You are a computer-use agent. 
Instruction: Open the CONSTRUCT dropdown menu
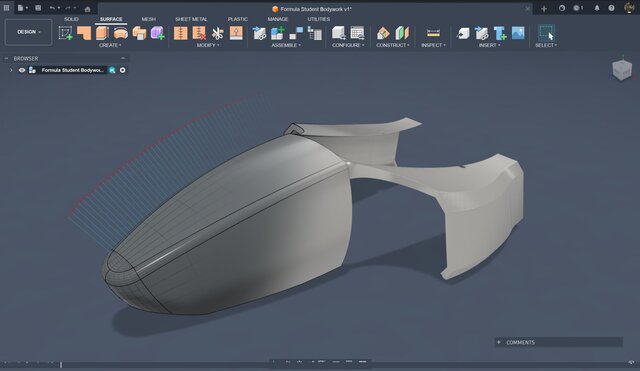coord(392,45)
